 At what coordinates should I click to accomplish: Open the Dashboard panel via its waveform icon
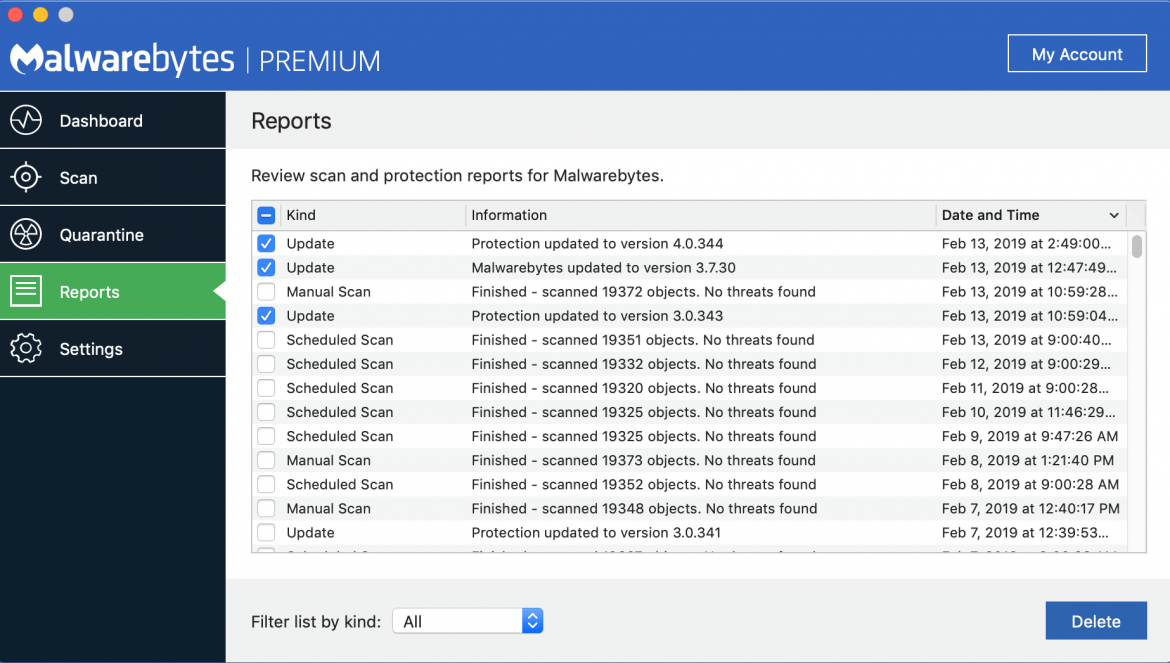tap(25, 119)
